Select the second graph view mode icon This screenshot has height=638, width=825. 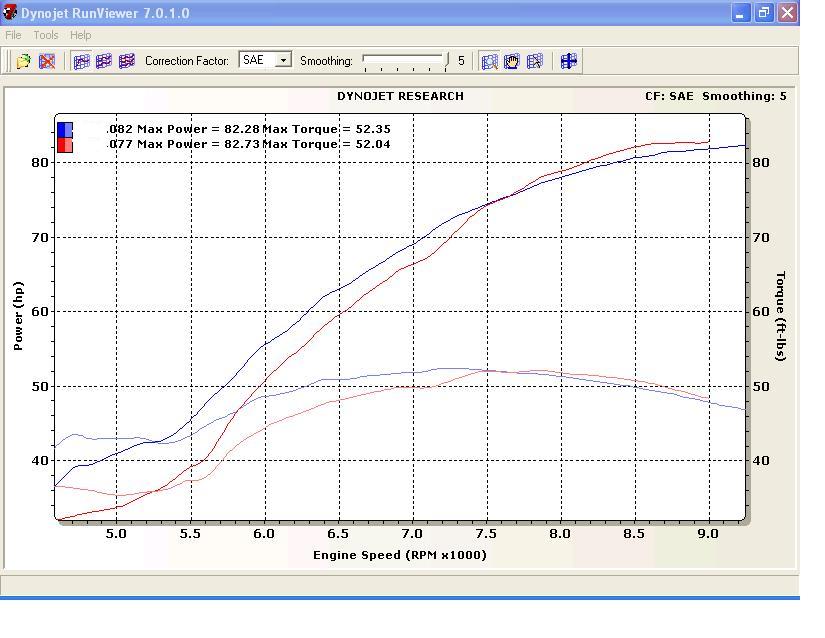(x=104, y=61)
